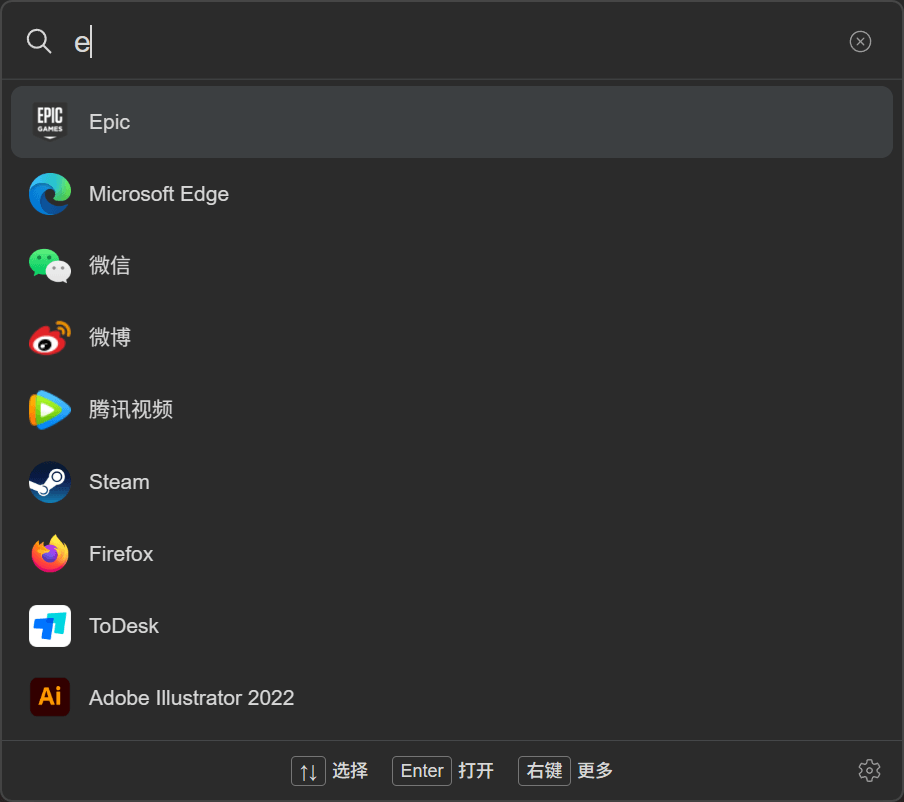The image size is (904, 802).
Task: Click the Tencent Video 腾讯视频 icon
Action: point(50,410)
